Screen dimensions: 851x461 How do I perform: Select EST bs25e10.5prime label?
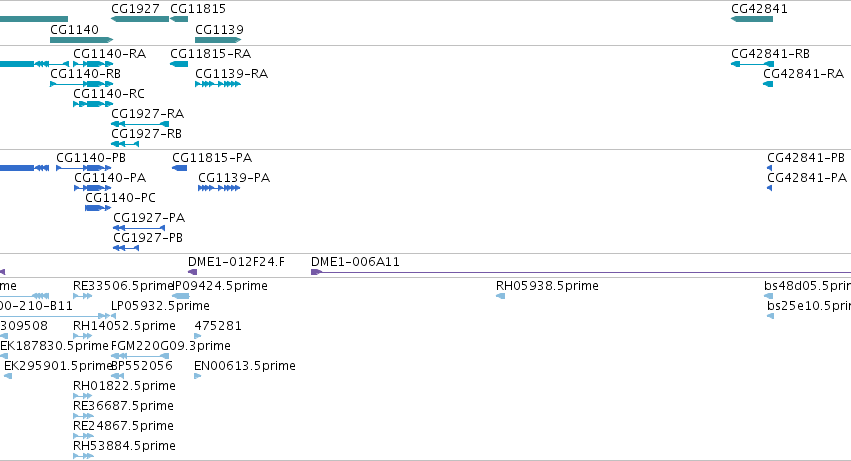tap(809, 306)
